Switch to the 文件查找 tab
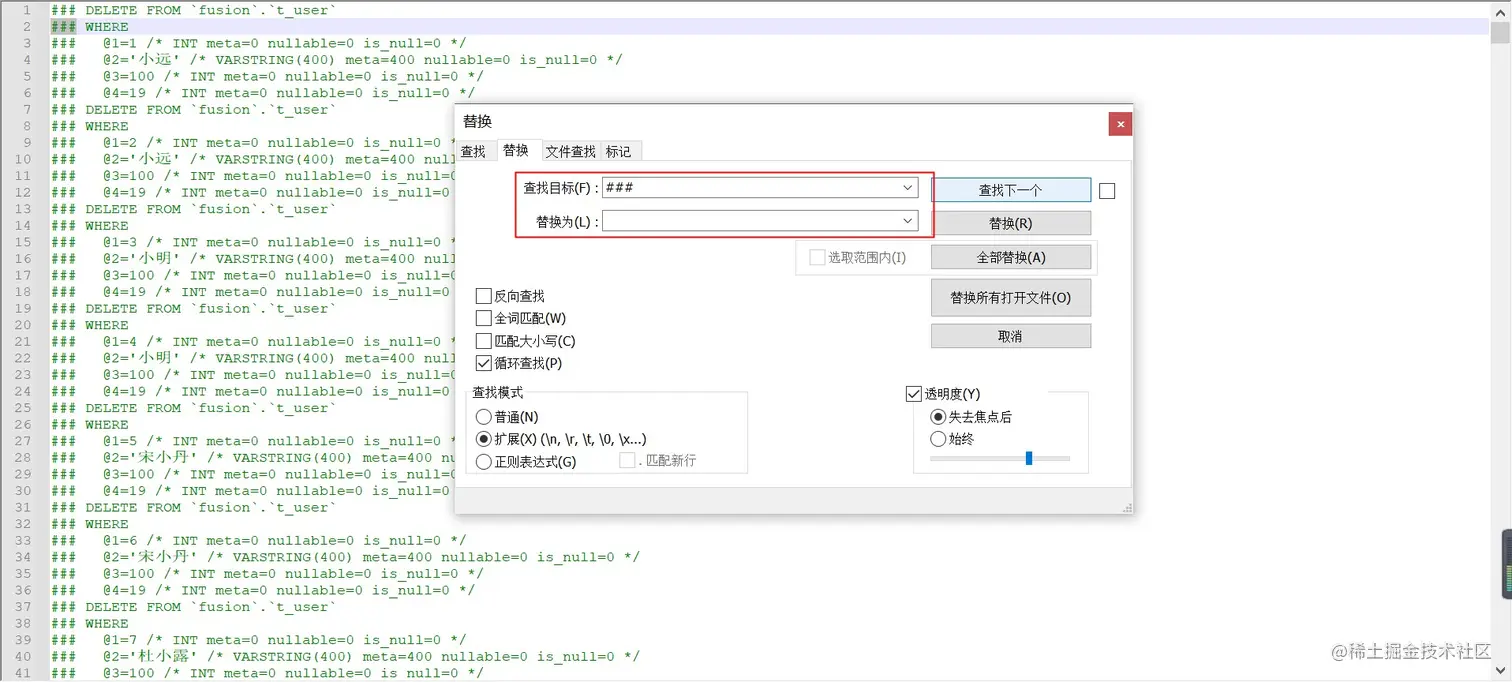 click(570, 151)
